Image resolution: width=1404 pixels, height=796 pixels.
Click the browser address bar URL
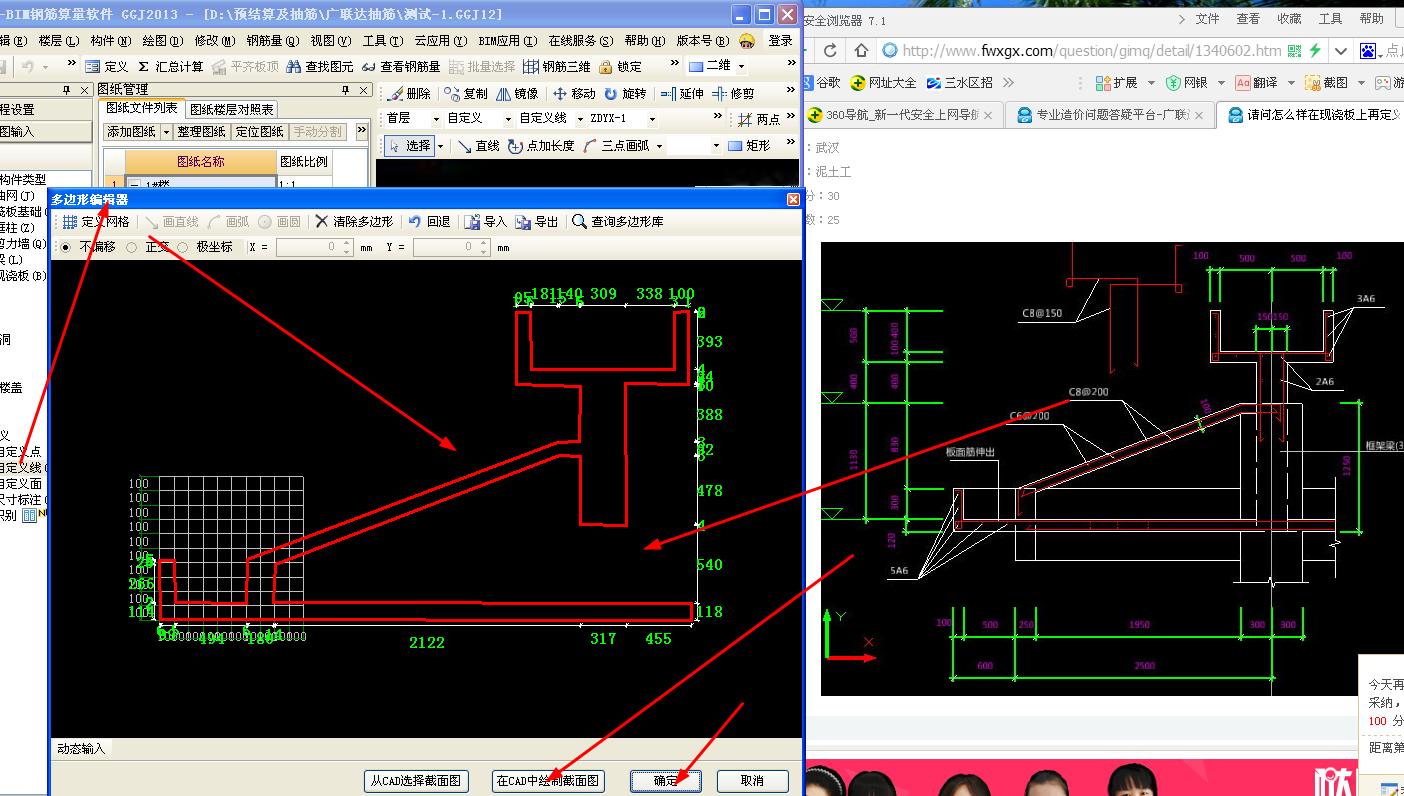coord(1091,51)
